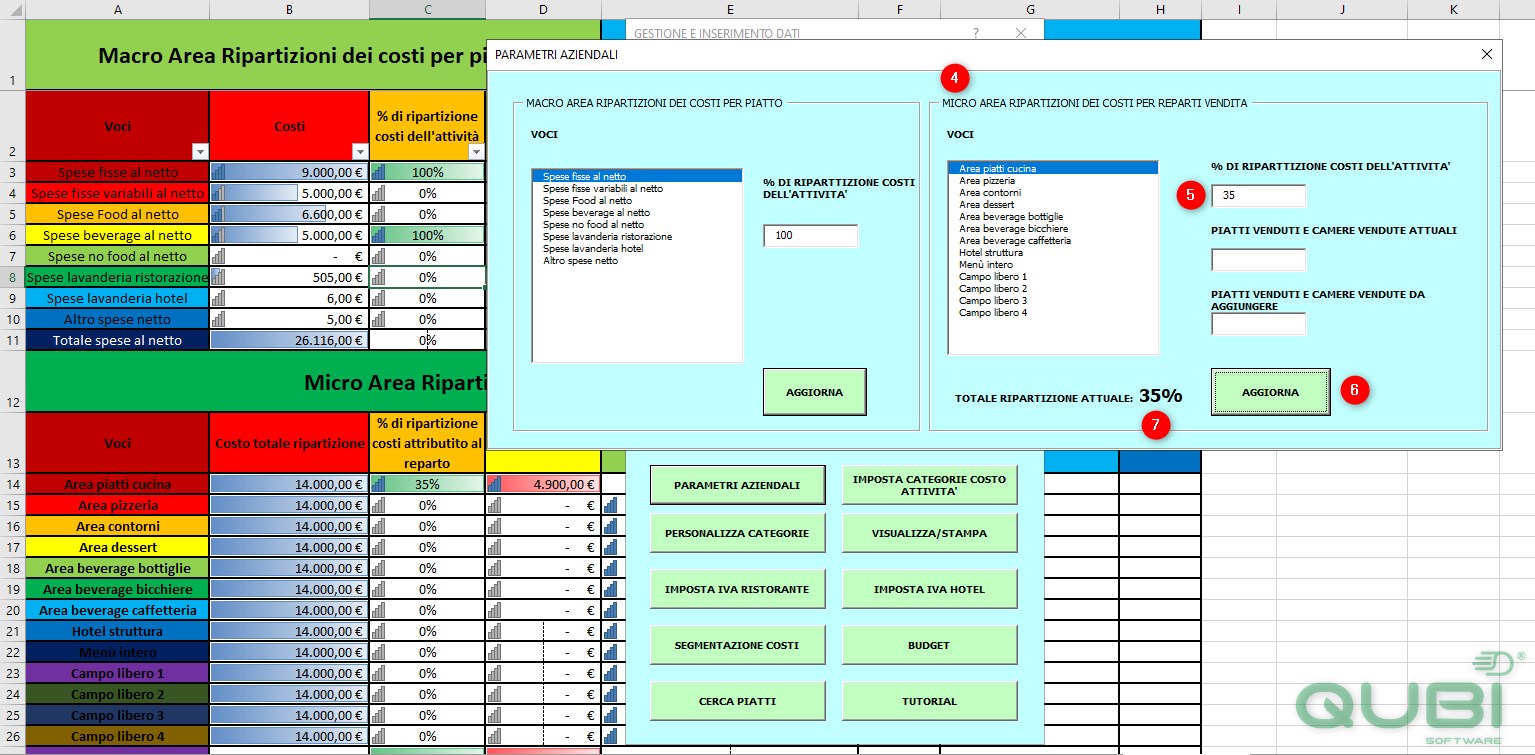This screenshot has width=1535, height=755.
Task: Select Campo libero 1 in Micro list
Action: point(1053,276)
